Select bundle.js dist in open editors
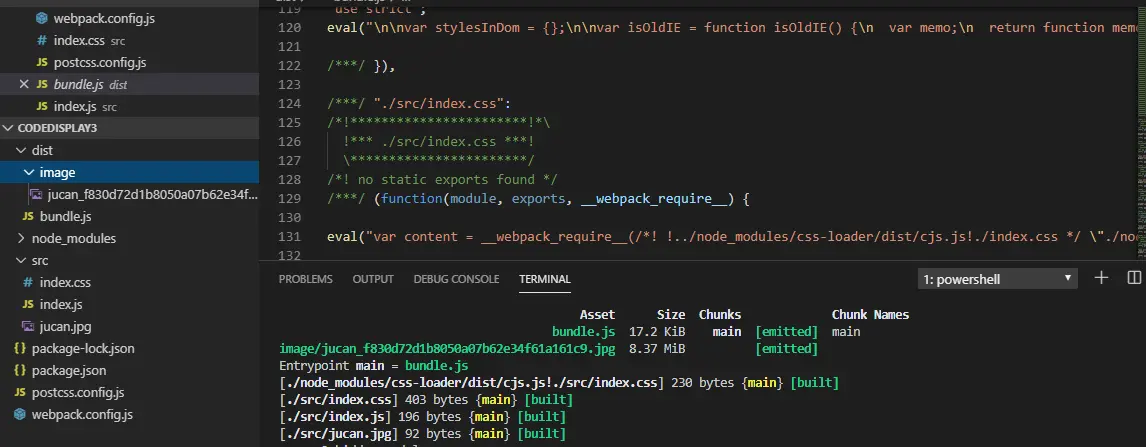Screen dimensions: 1146x447 pyautogui.click(x=129, y=84)
